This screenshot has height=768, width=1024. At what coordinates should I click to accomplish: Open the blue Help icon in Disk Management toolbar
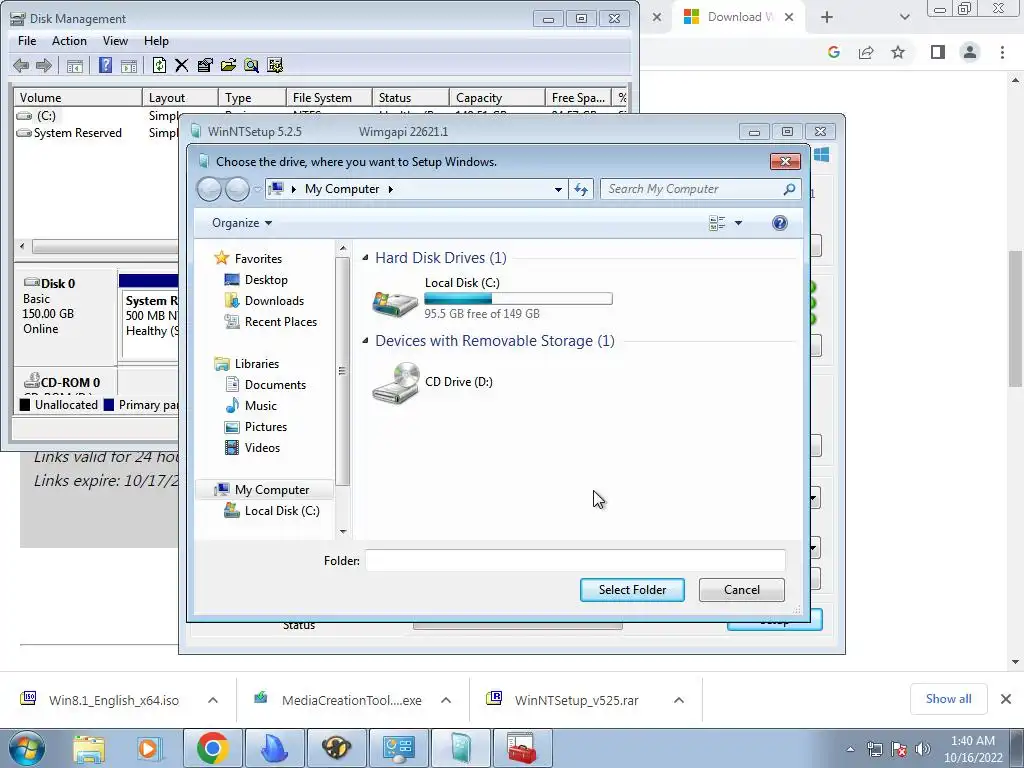[105, 65]
